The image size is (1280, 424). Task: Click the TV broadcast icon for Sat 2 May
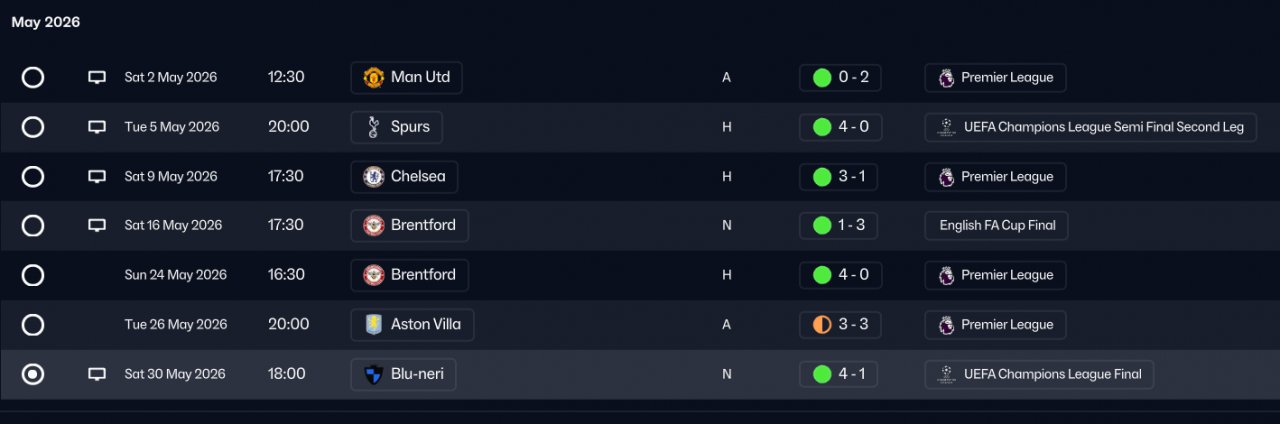click(97, 78)
